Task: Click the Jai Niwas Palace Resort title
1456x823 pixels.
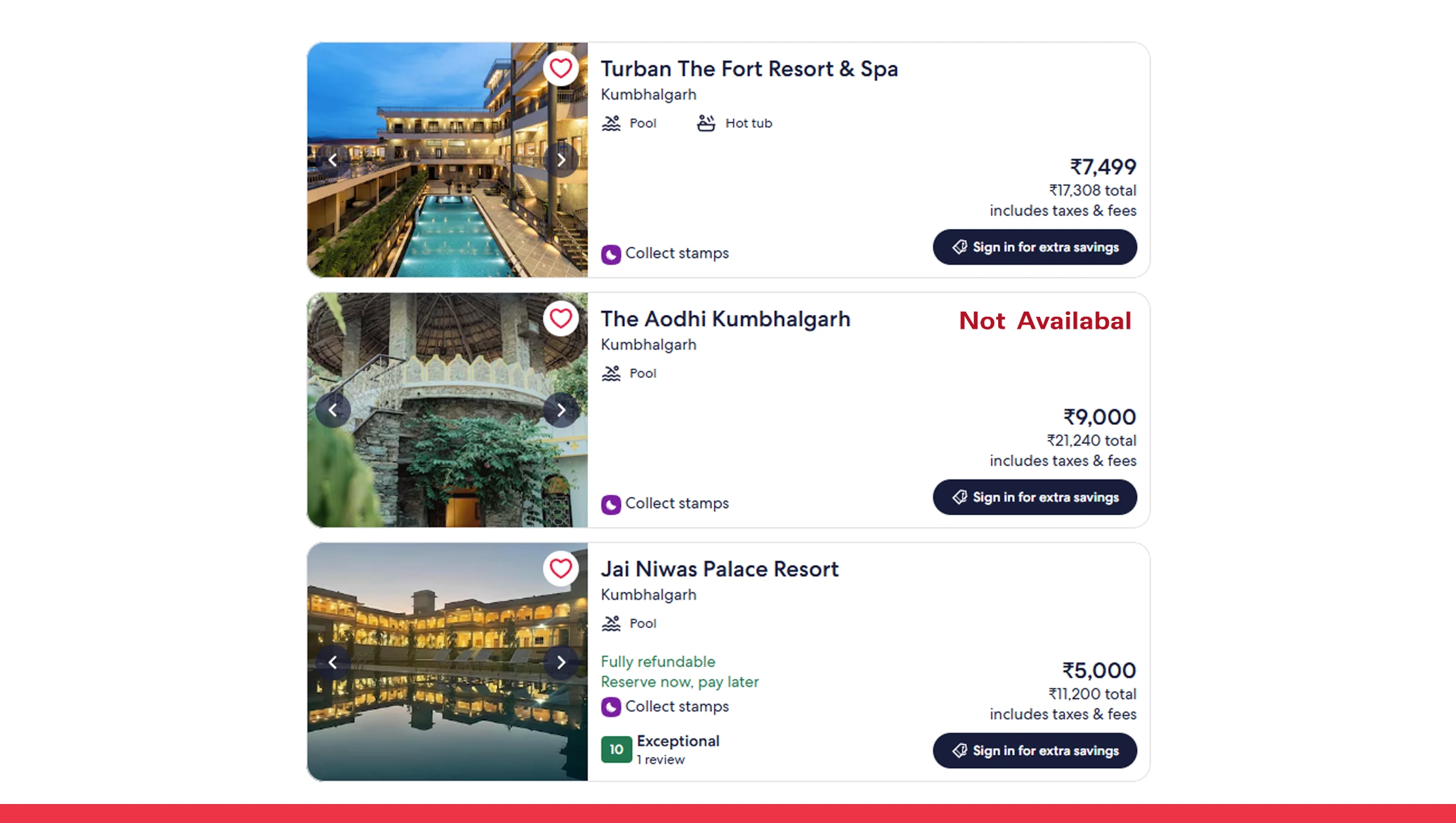Action: 719,569
